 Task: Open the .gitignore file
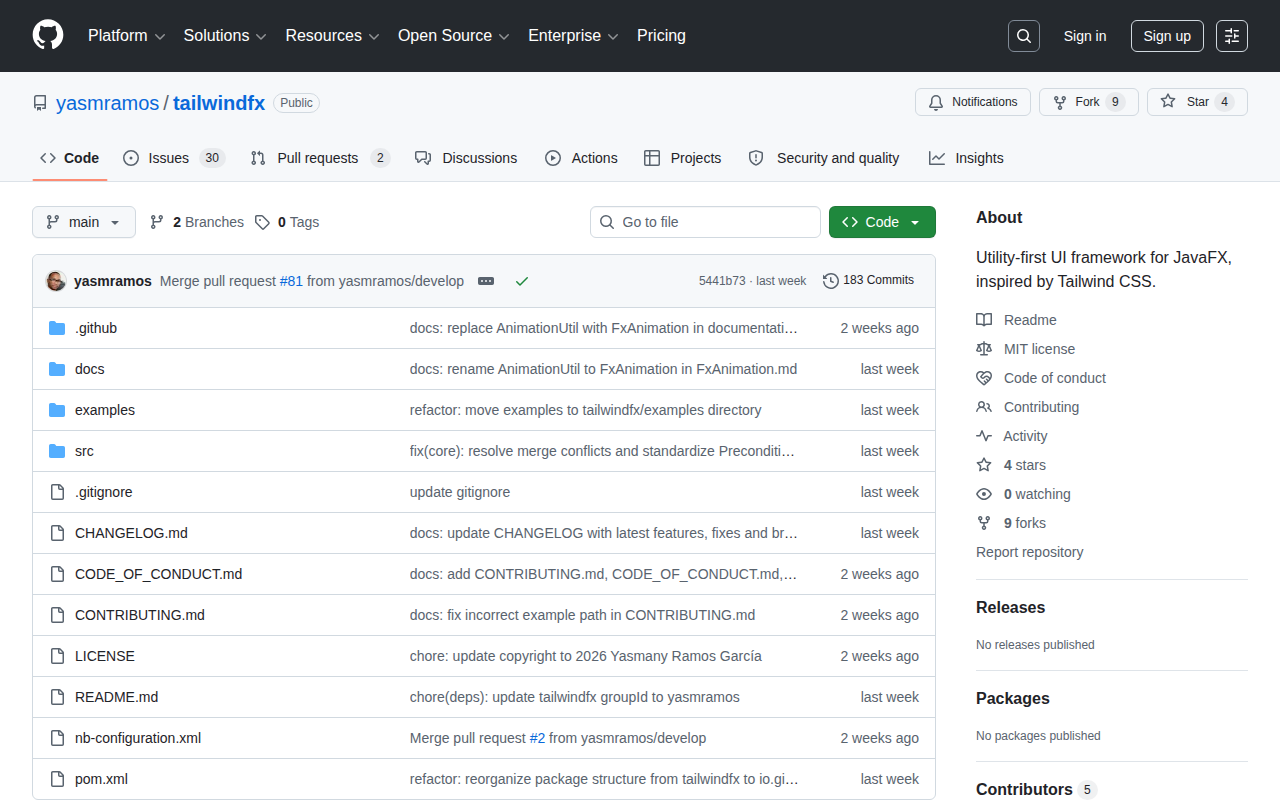(x=104, y=492)
